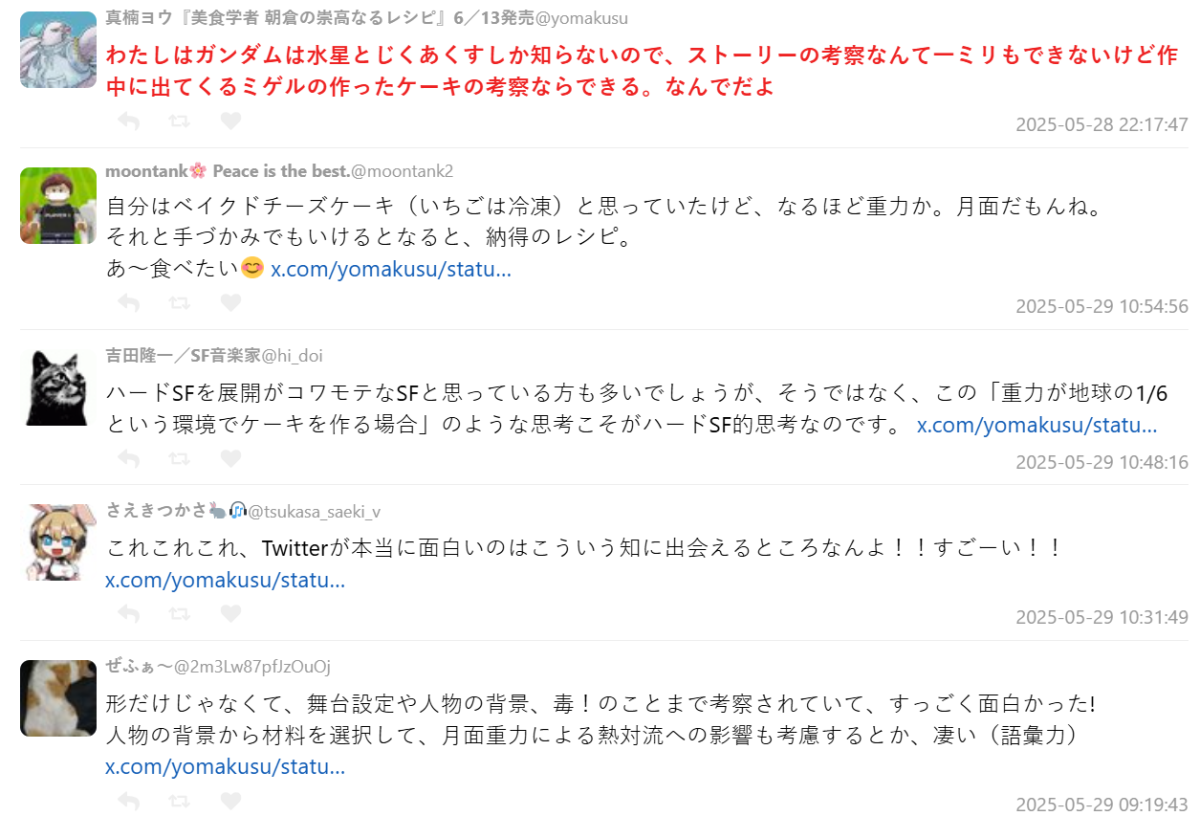Retweet moontank2's baked cheesecake tweet
Viewport: 1200px width, 816px height.
point(179,302)
